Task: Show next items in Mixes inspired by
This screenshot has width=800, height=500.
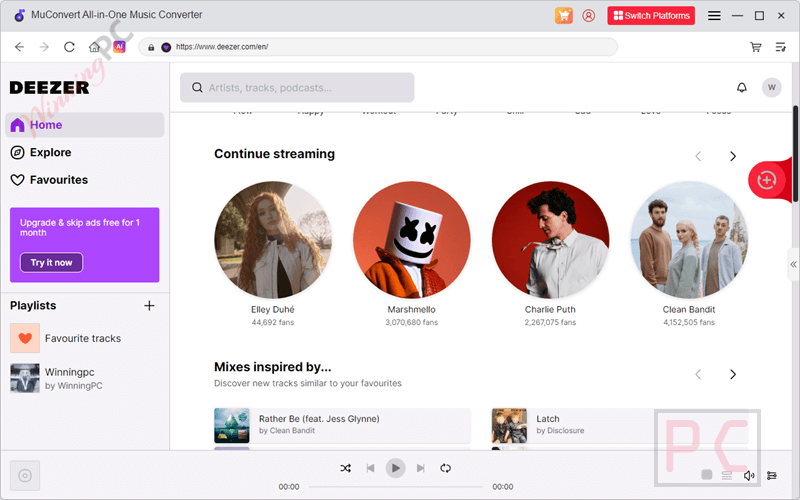Action: (x=733, y=374)
